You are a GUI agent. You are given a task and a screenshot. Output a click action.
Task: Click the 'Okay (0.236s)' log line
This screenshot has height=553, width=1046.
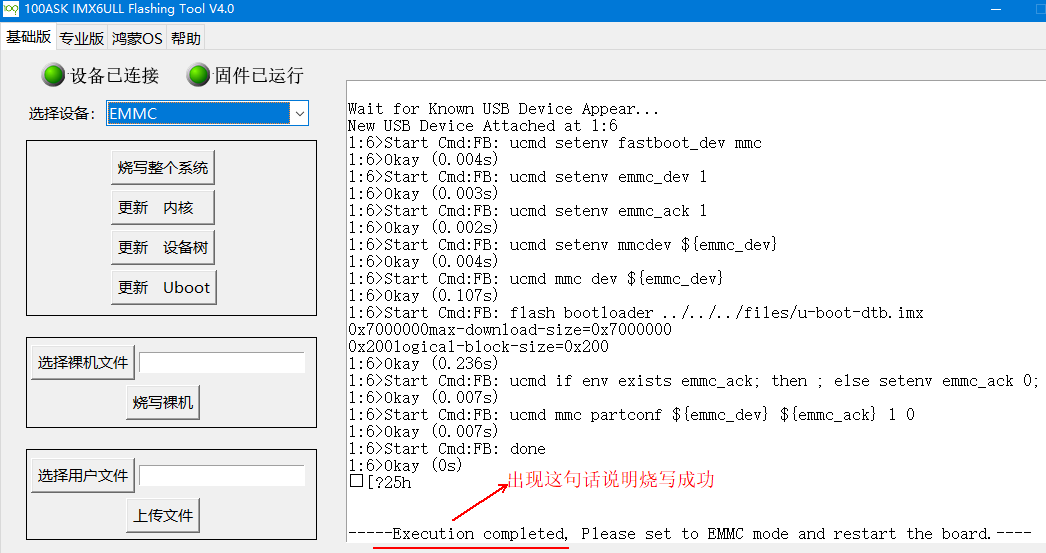pos(423,364)
